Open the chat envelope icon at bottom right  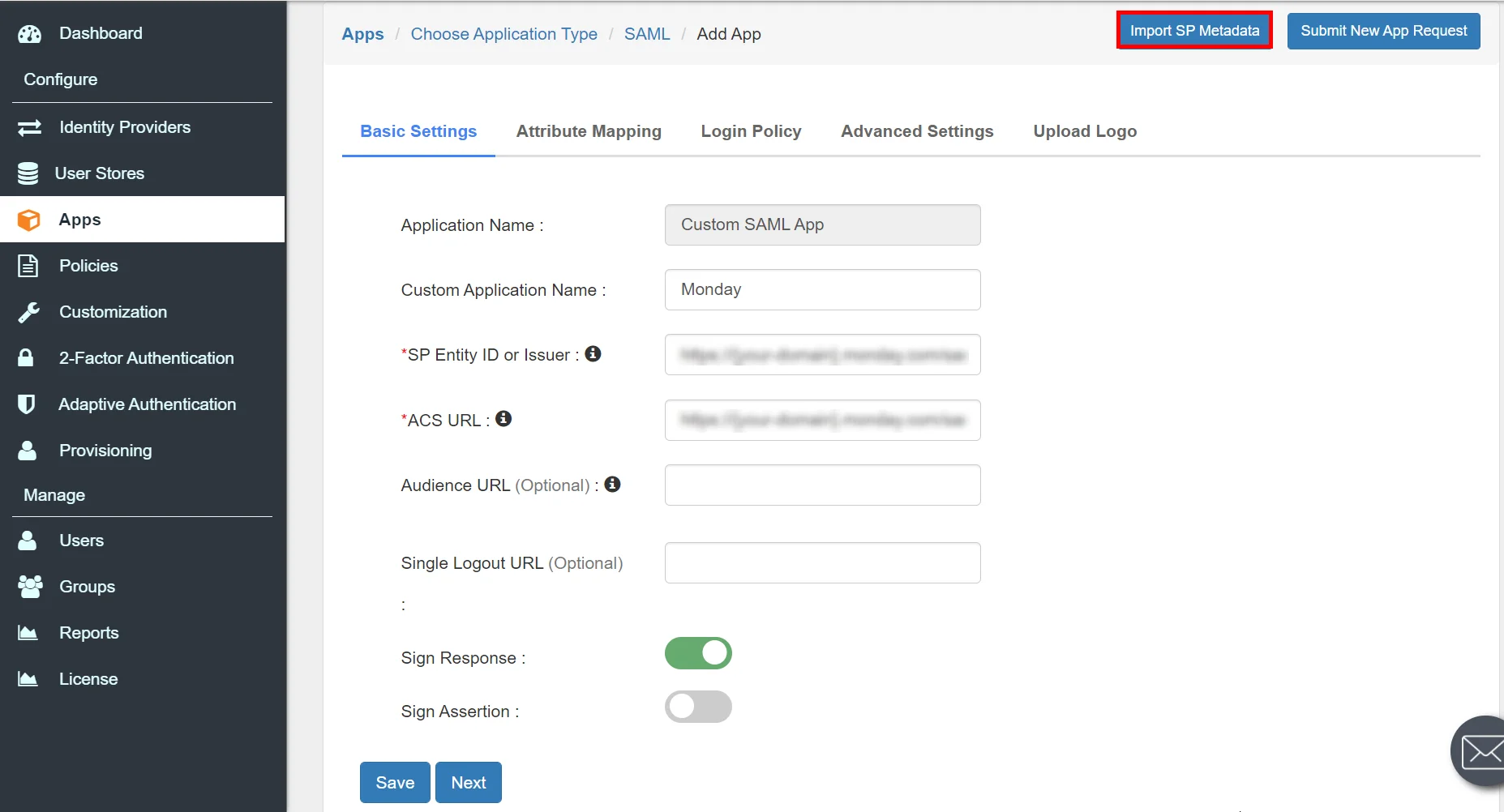tap(1480, 750)
